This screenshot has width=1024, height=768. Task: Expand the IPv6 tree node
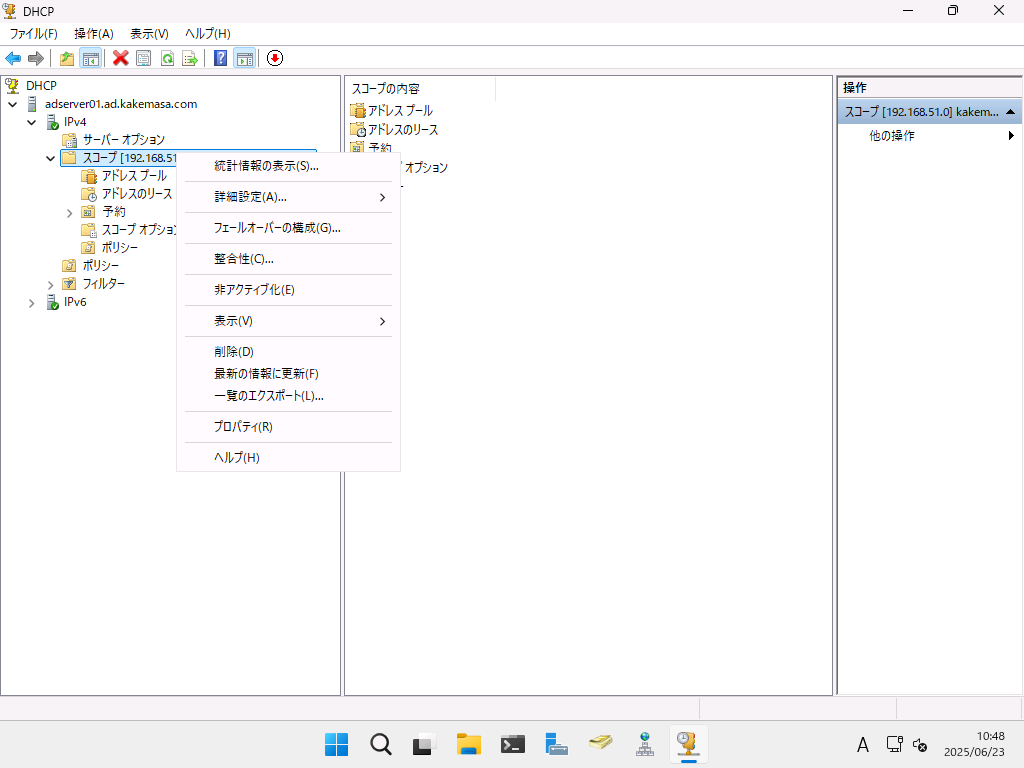[x=31, y=302]
